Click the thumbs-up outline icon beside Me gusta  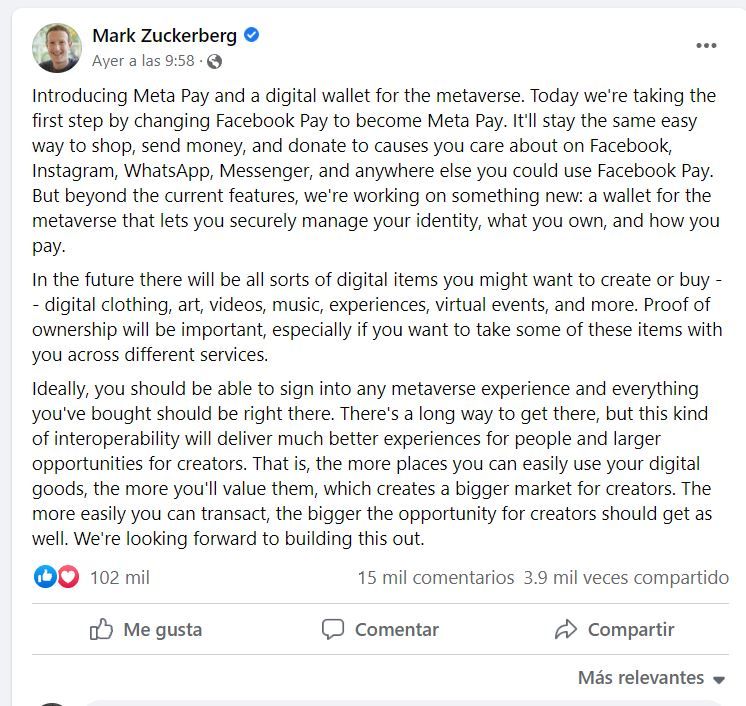[x=101, y=629]
